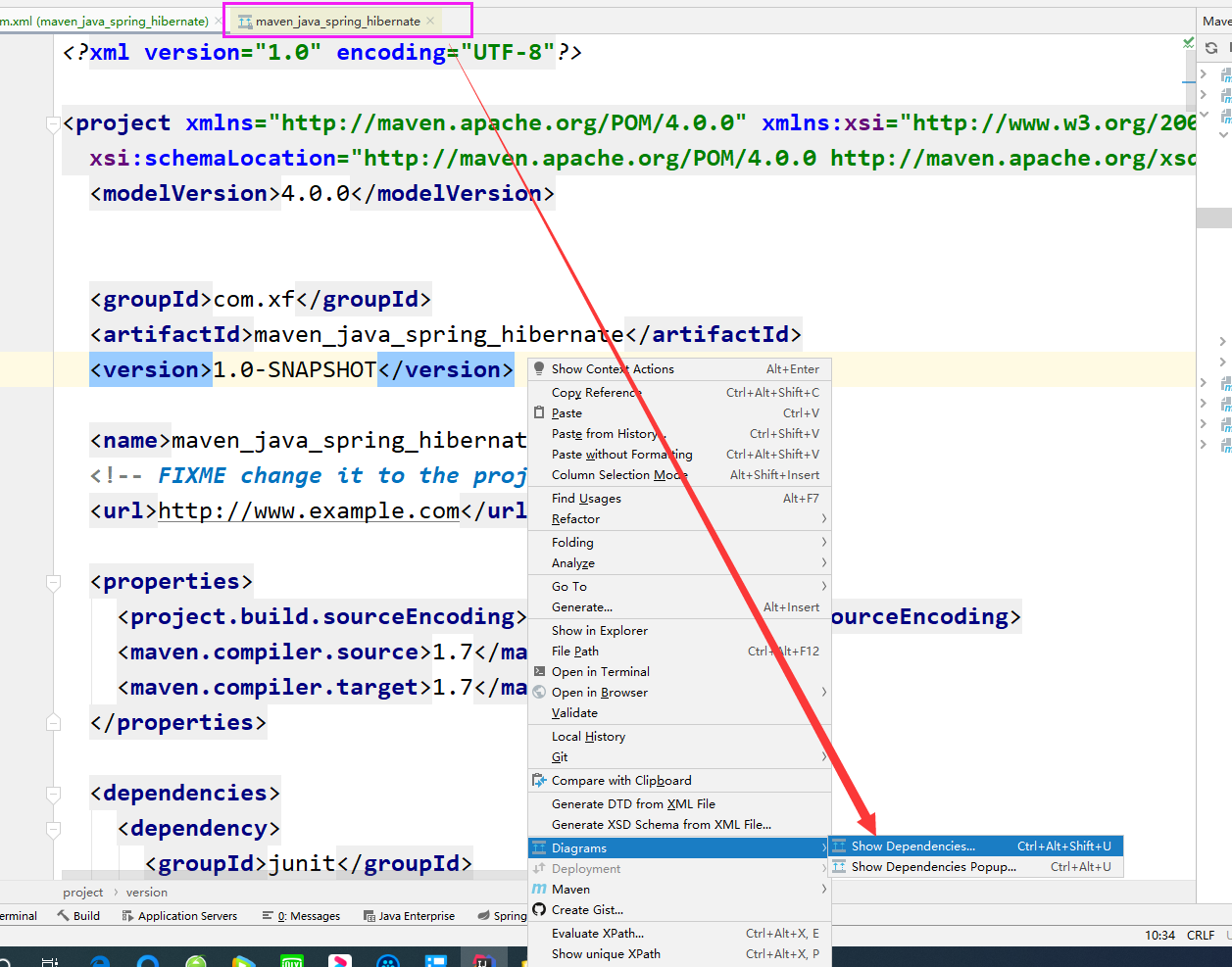1232x967 pixels.
Task: Click junit groupId text
Action: tap(302, 864)
